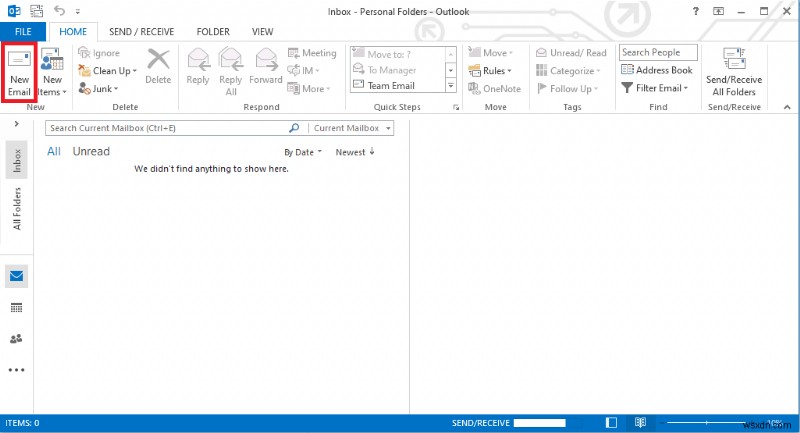Delete the selected item

click(158, 67)
